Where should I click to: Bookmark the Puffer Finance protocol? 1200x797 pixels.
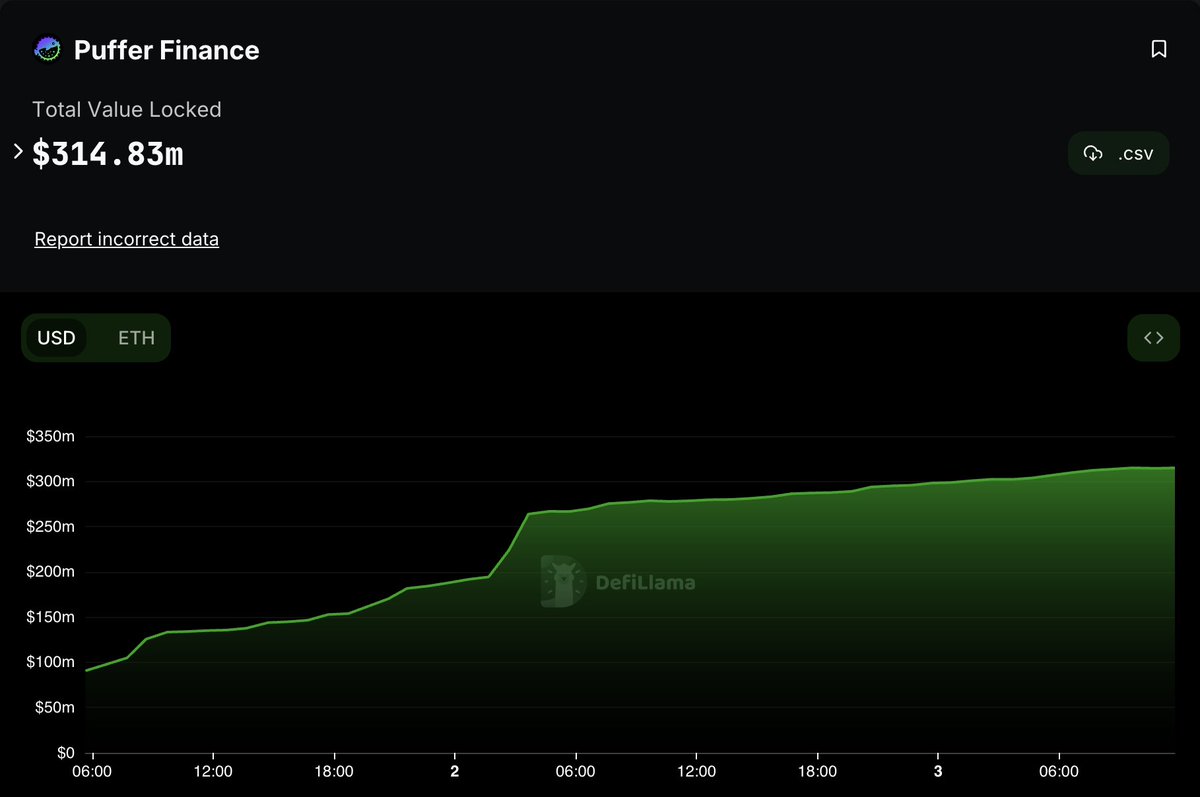click(1159, 49)
